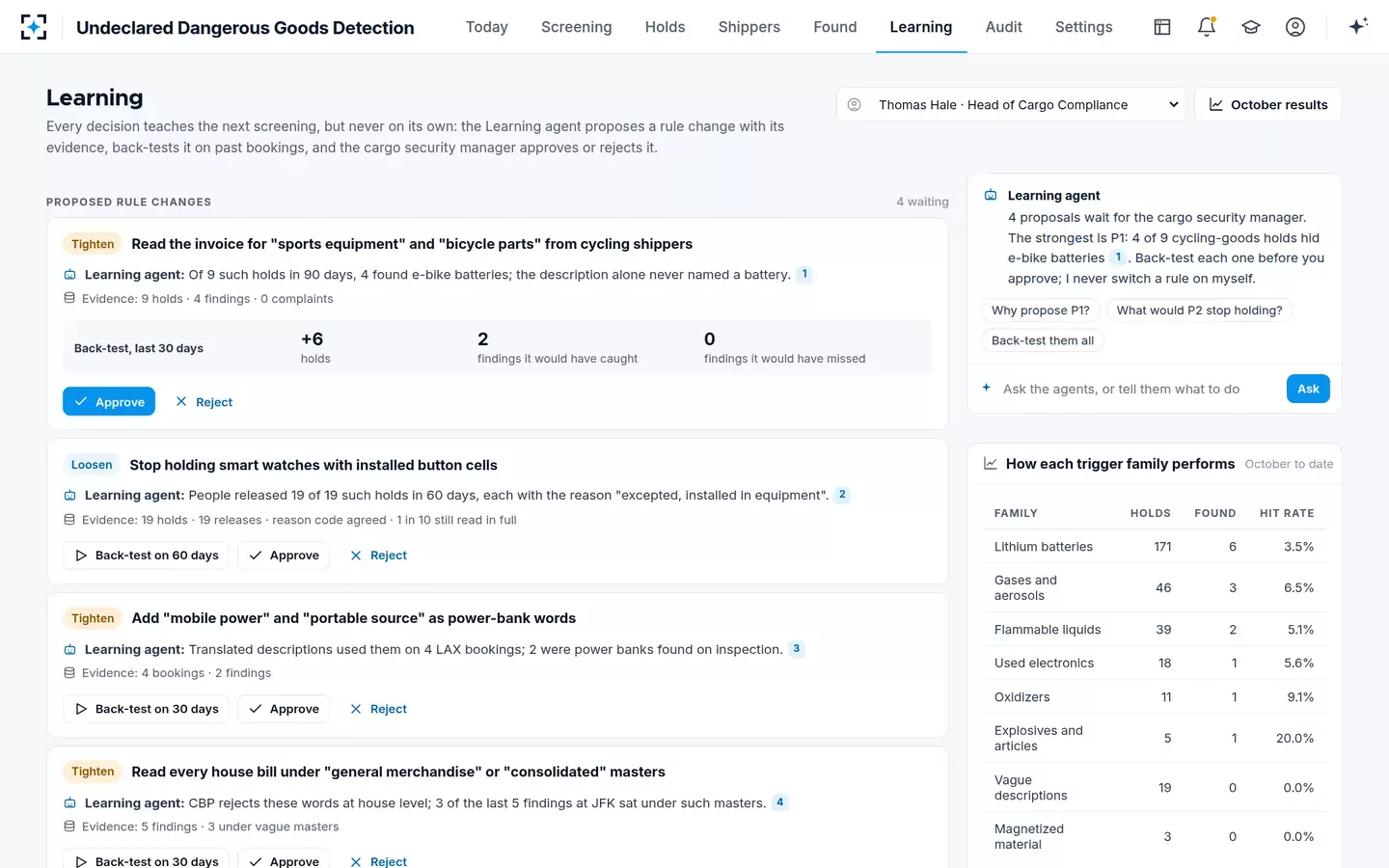Open October results
Viewport: 1389px width, 868px height.
(1267, 105)
